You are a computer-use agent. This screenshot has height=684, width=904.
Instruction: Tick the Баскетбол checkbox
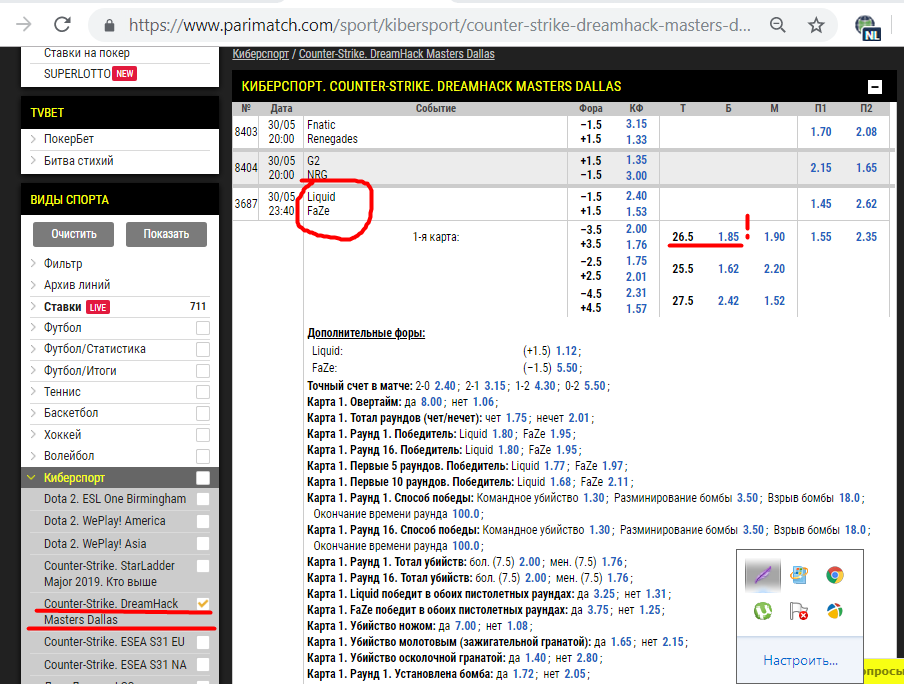(x=202, y=414)
